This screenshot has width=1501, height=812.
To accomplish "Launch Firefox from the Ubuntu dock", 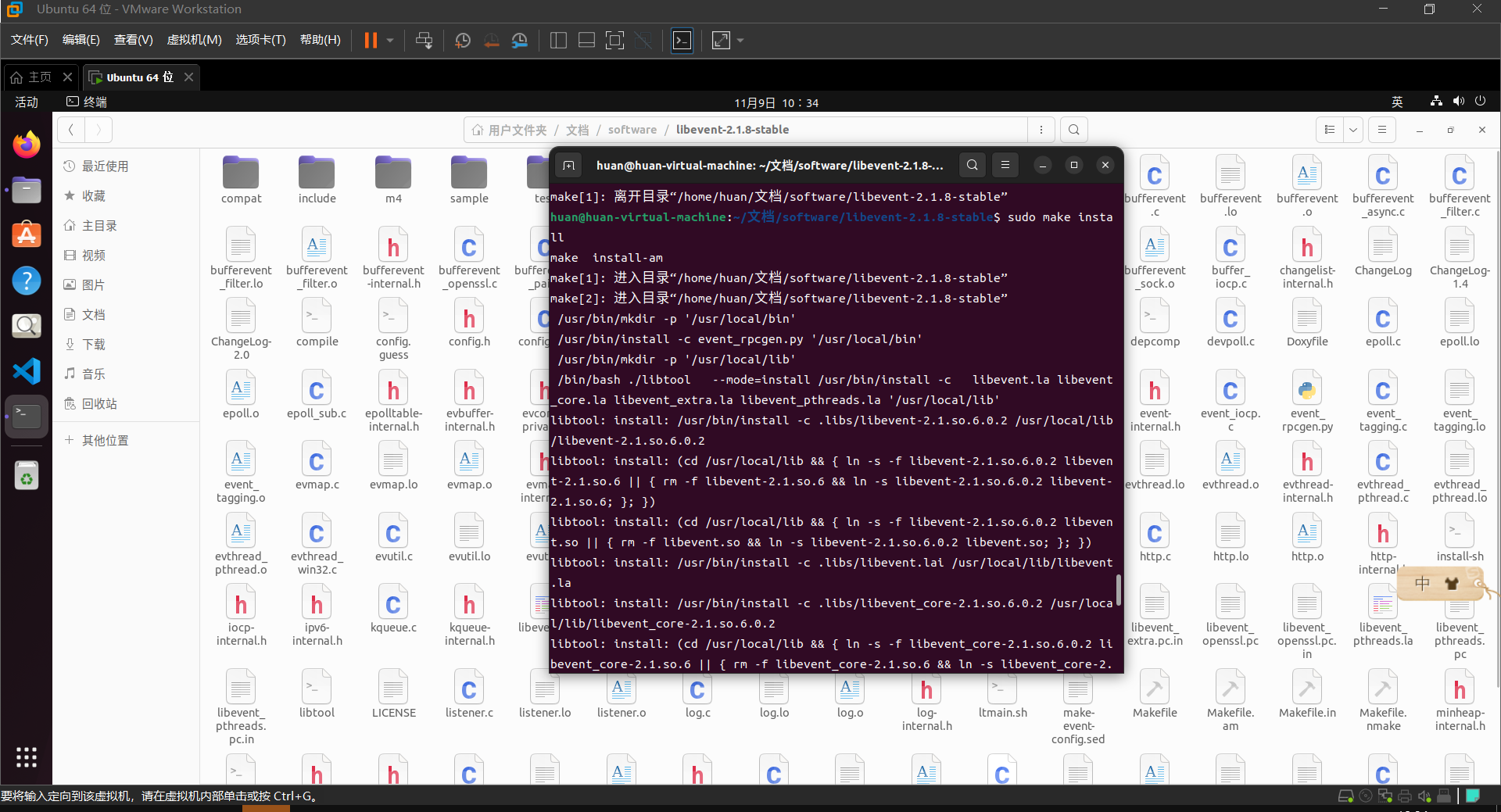I will pyautogui.click(x=26, y=144).
